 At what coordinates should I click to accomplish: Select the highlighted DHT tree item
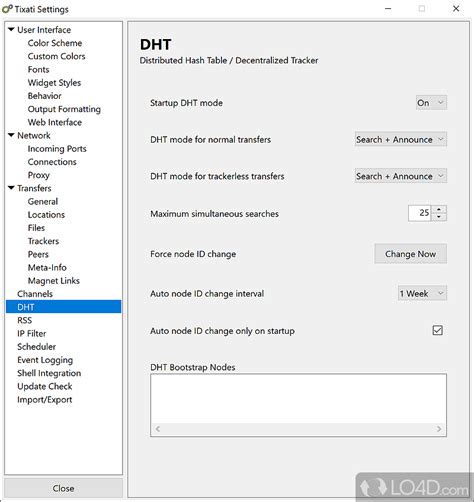(63, 307)
